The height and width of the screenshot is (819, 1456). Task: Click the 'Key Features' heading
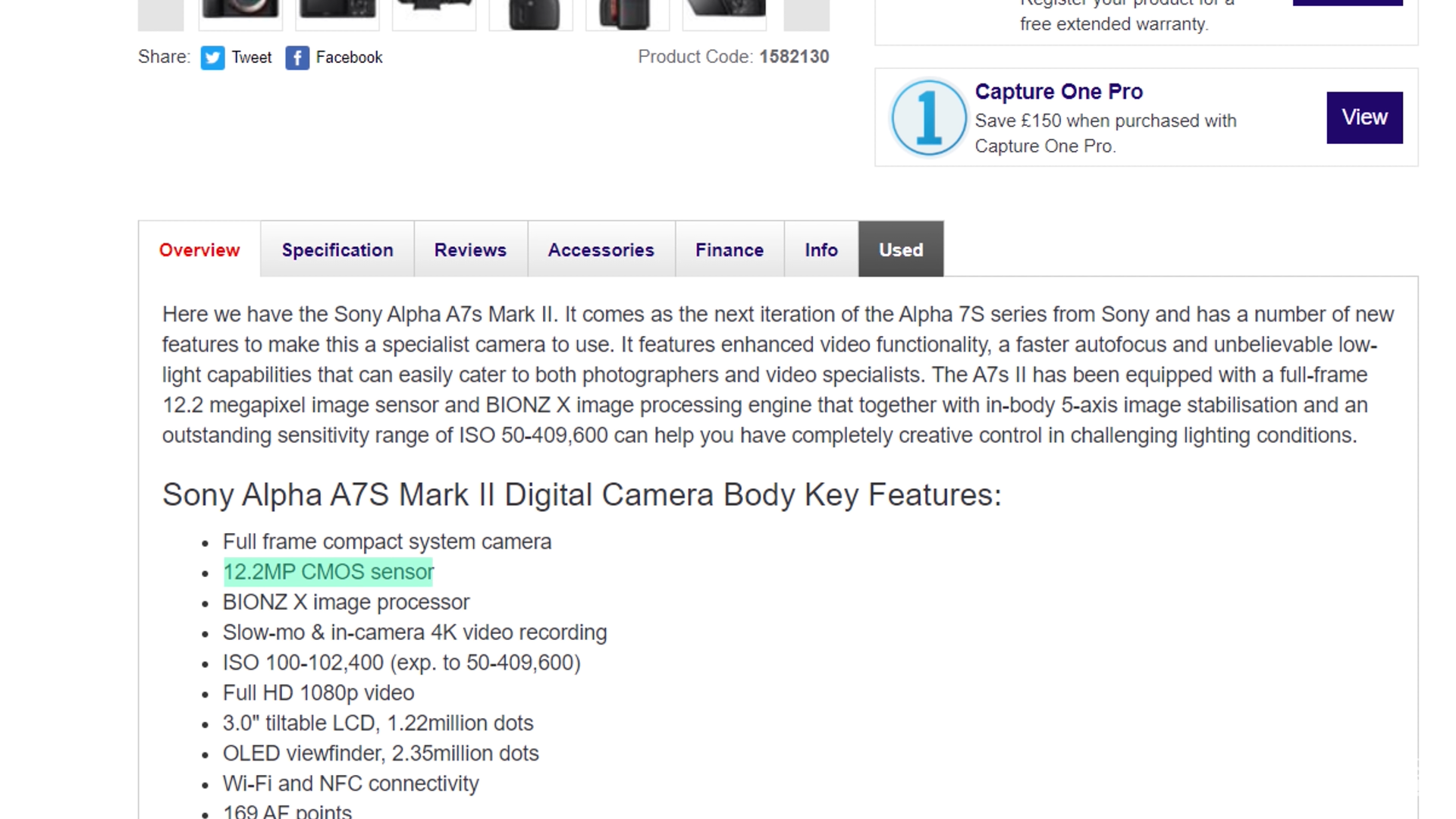point(582,495)
